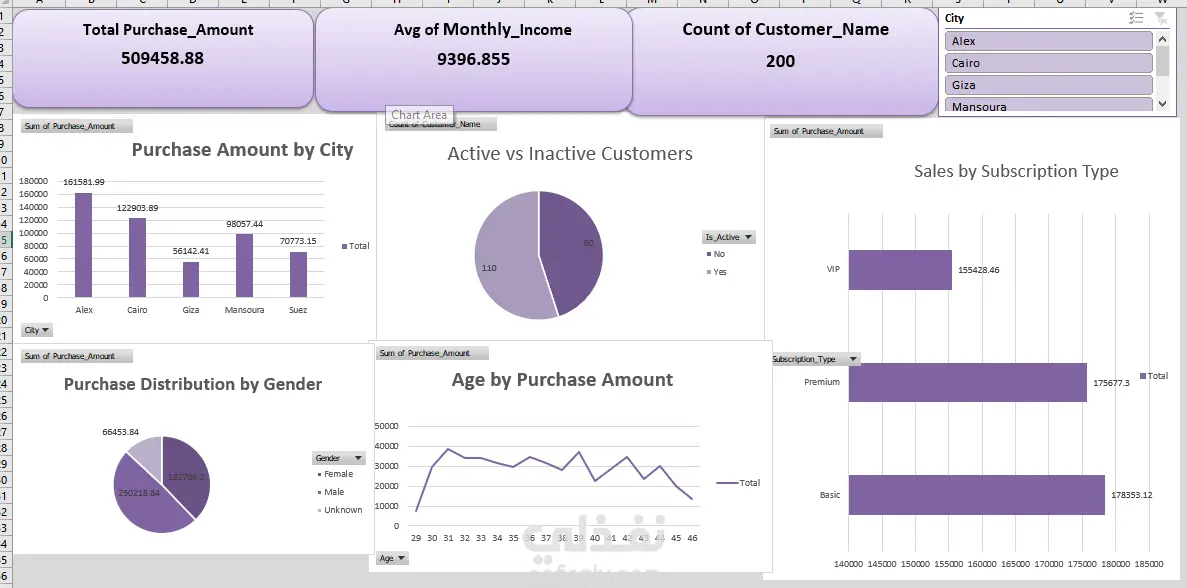Toggle the Cairo slicer item

(1048, 63)
